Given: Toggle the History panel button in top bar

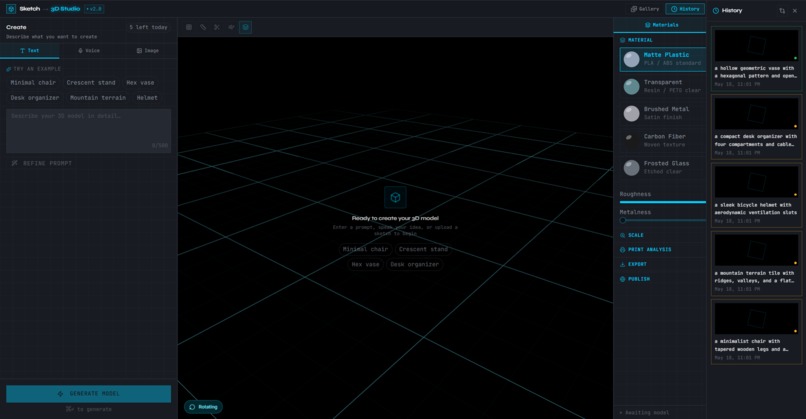Looking at the screenshot, I should 685,9.
